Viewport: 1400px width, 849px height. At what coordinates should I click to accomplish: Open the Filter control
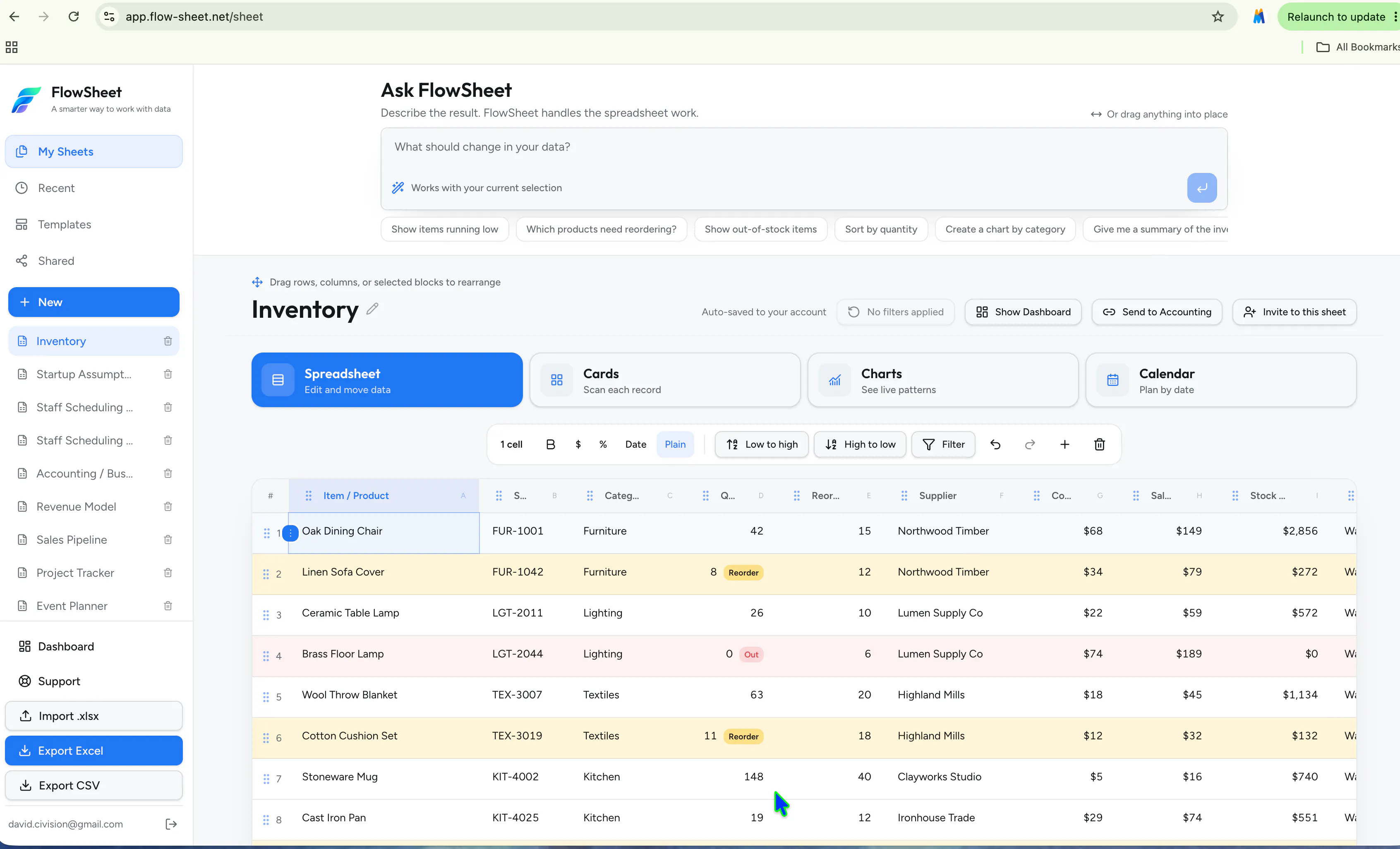[x=943, y=444]
